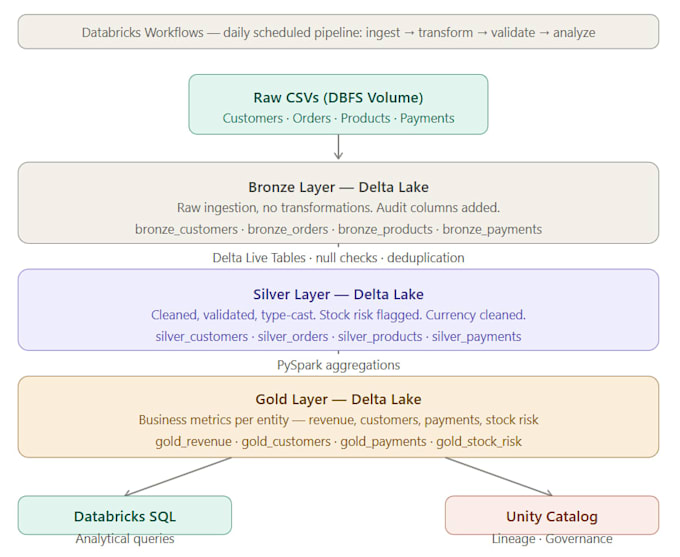
Task: Click 'Delta Live Tables · null checks' label
Action: pyautogui.click(x=338, y=258)
